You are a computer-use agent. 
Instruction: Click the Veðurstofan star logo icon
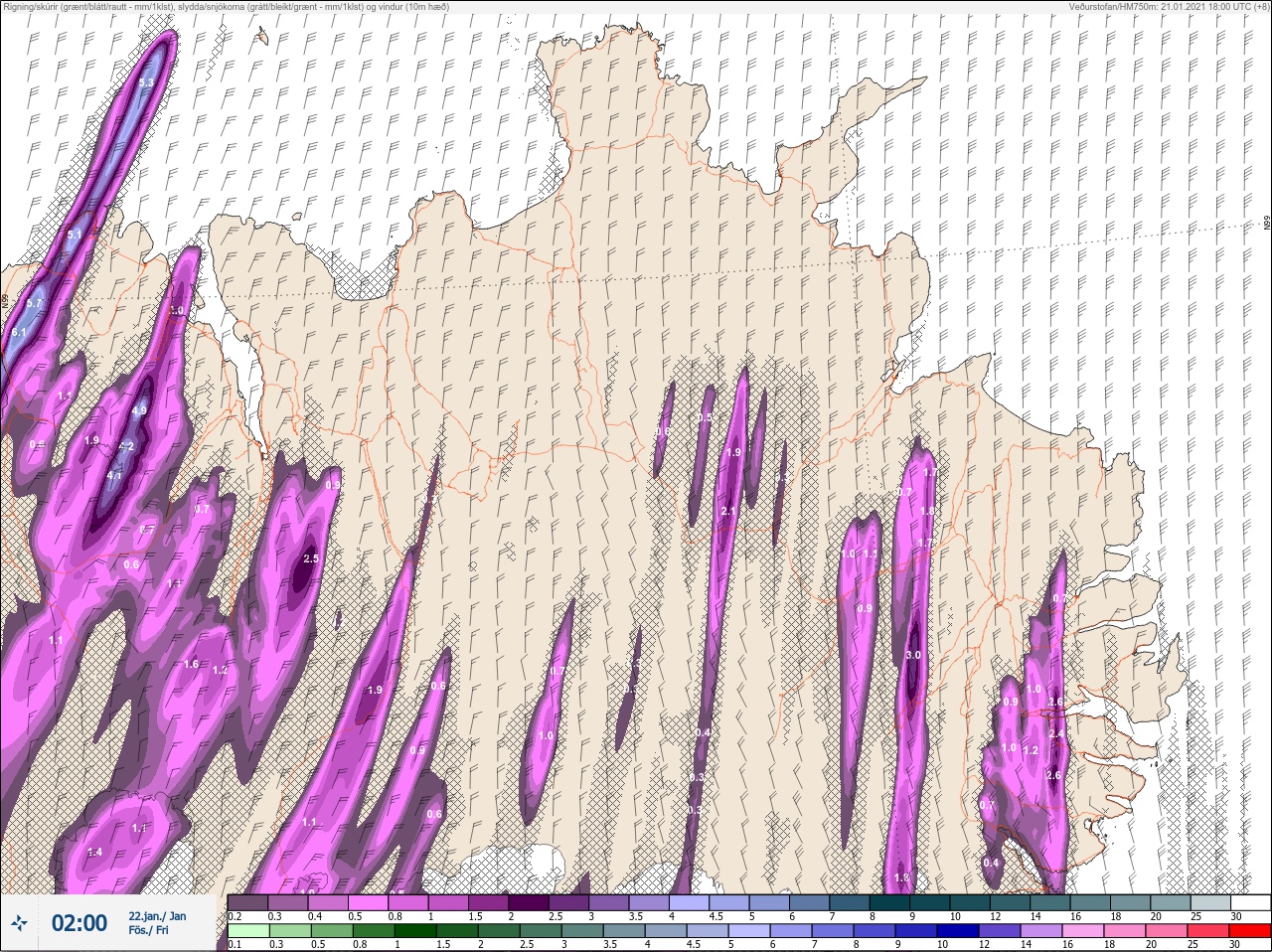19,924
